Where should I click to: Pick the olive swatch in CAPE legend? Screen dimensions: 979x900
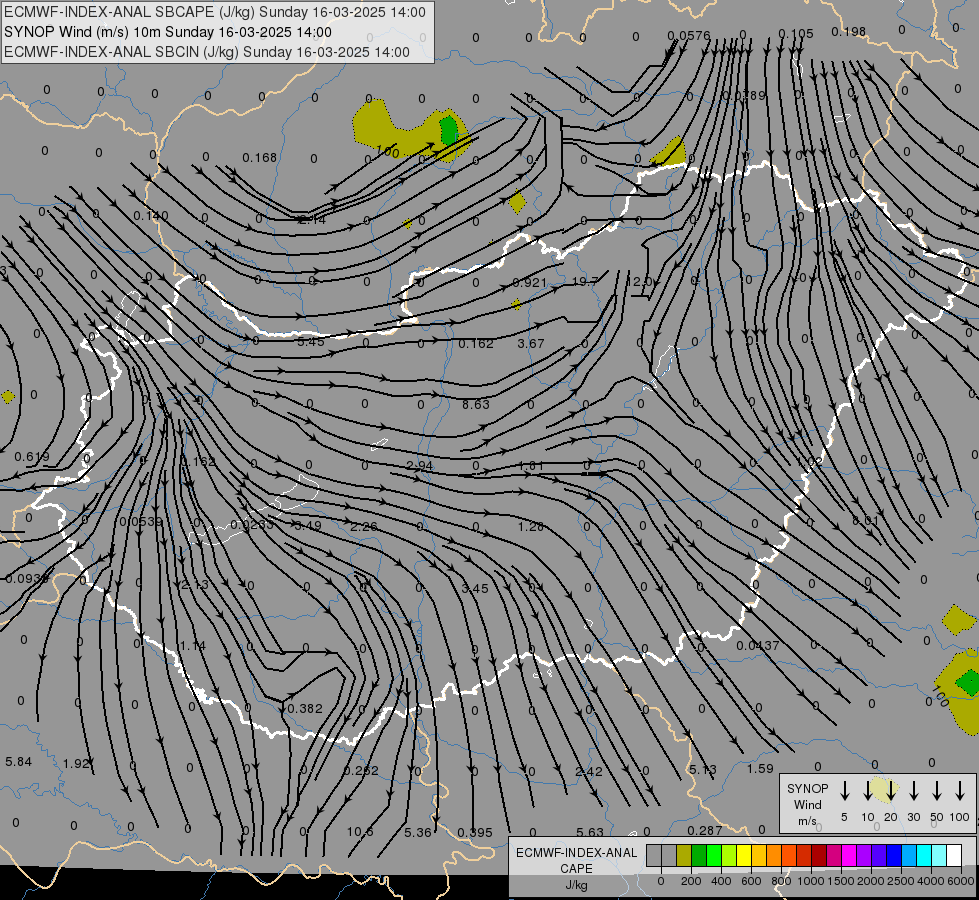pyautogui.click(x=684, y=856)
